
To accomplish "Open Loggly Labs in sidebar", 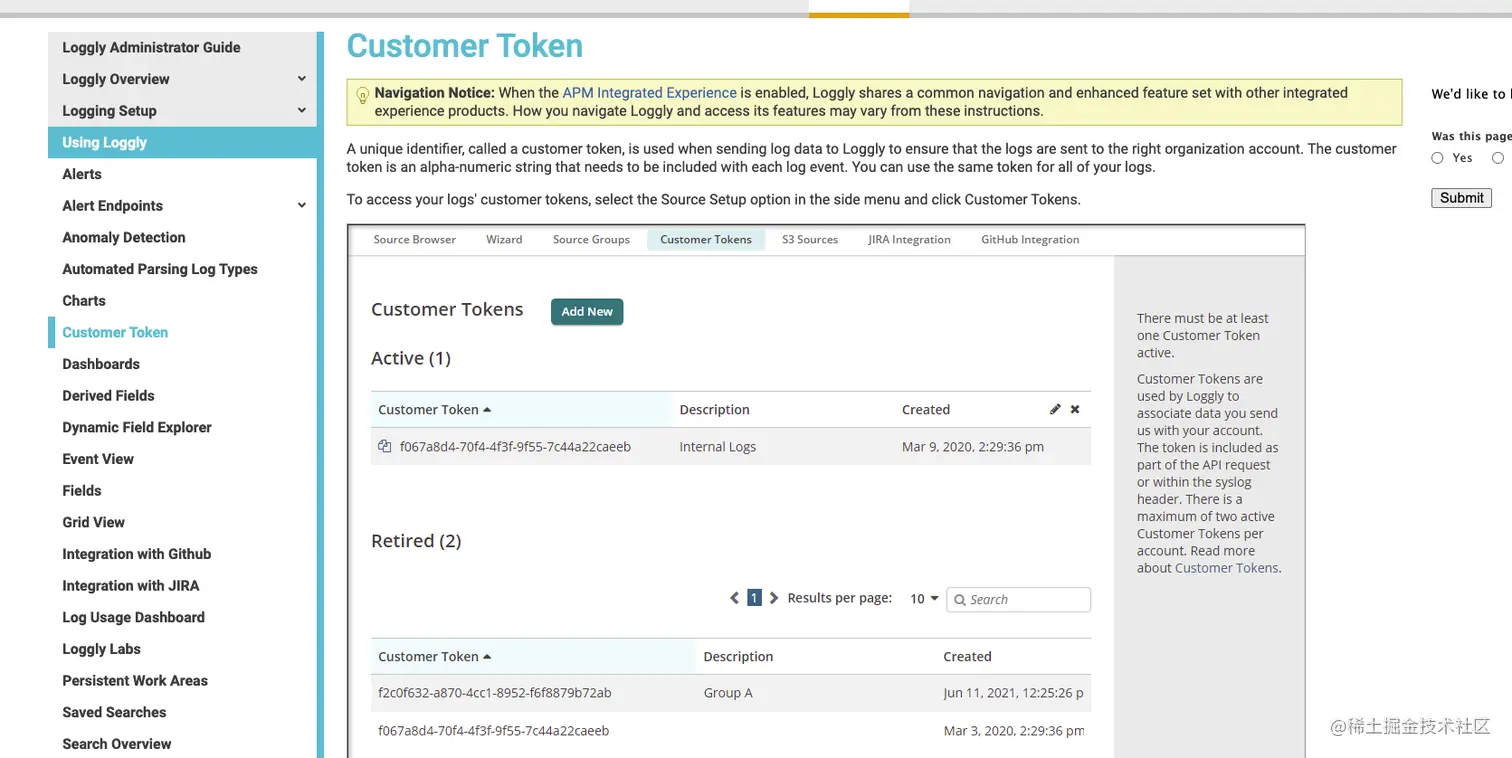I will point(102,649).
